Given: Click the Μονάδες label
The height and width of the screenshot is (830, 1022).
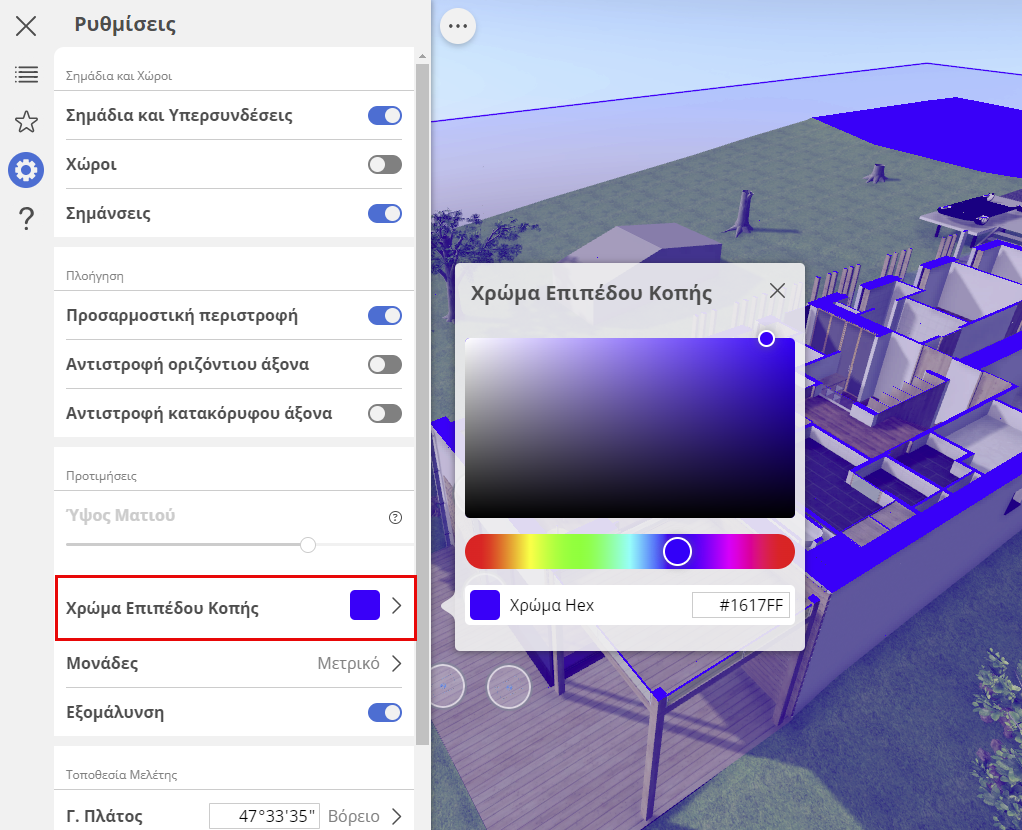Looking at the screenshot, I should pos(102,664).
